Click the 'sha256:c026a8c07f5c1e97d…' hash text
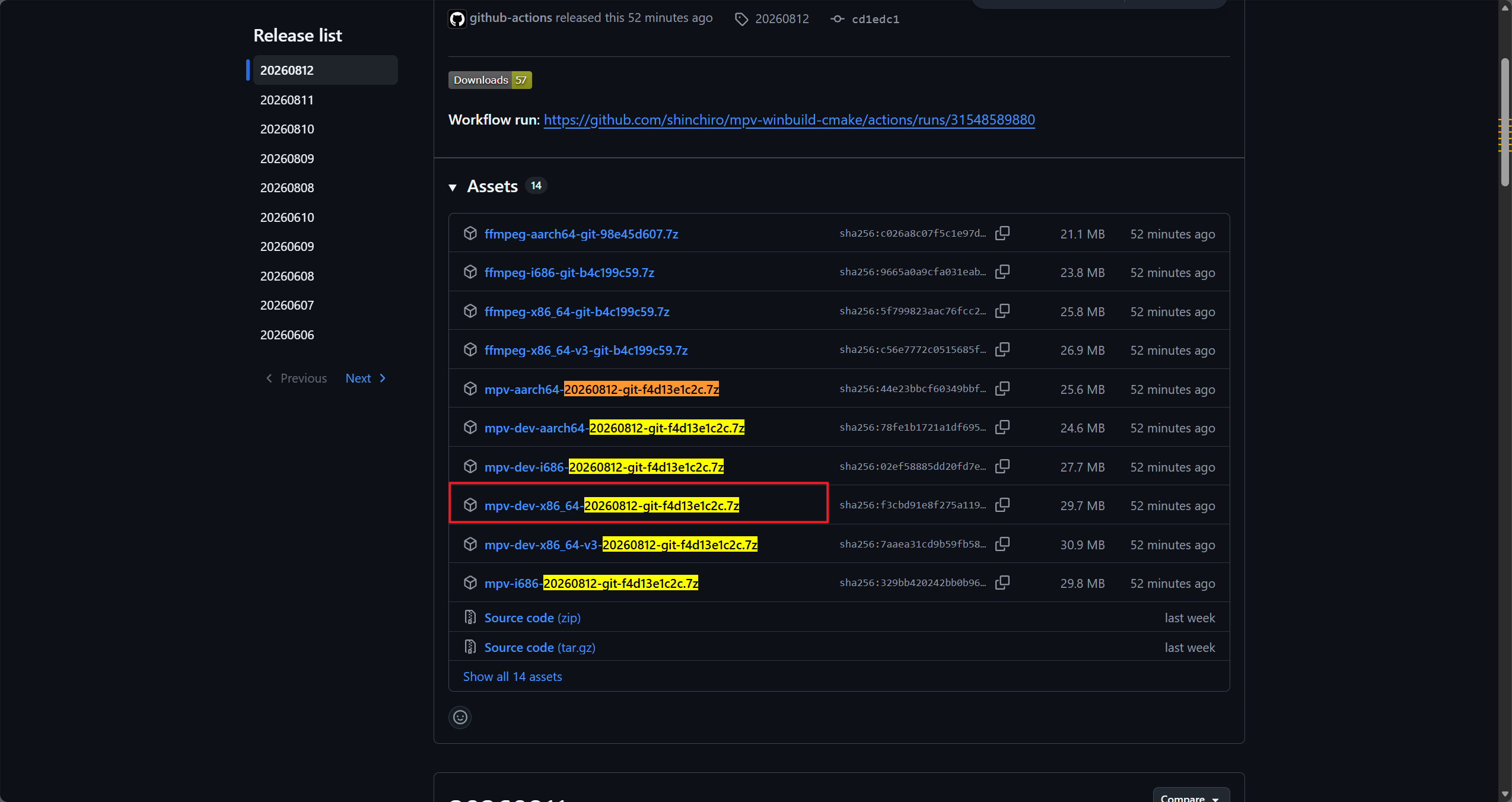 (x=913, y=233)
